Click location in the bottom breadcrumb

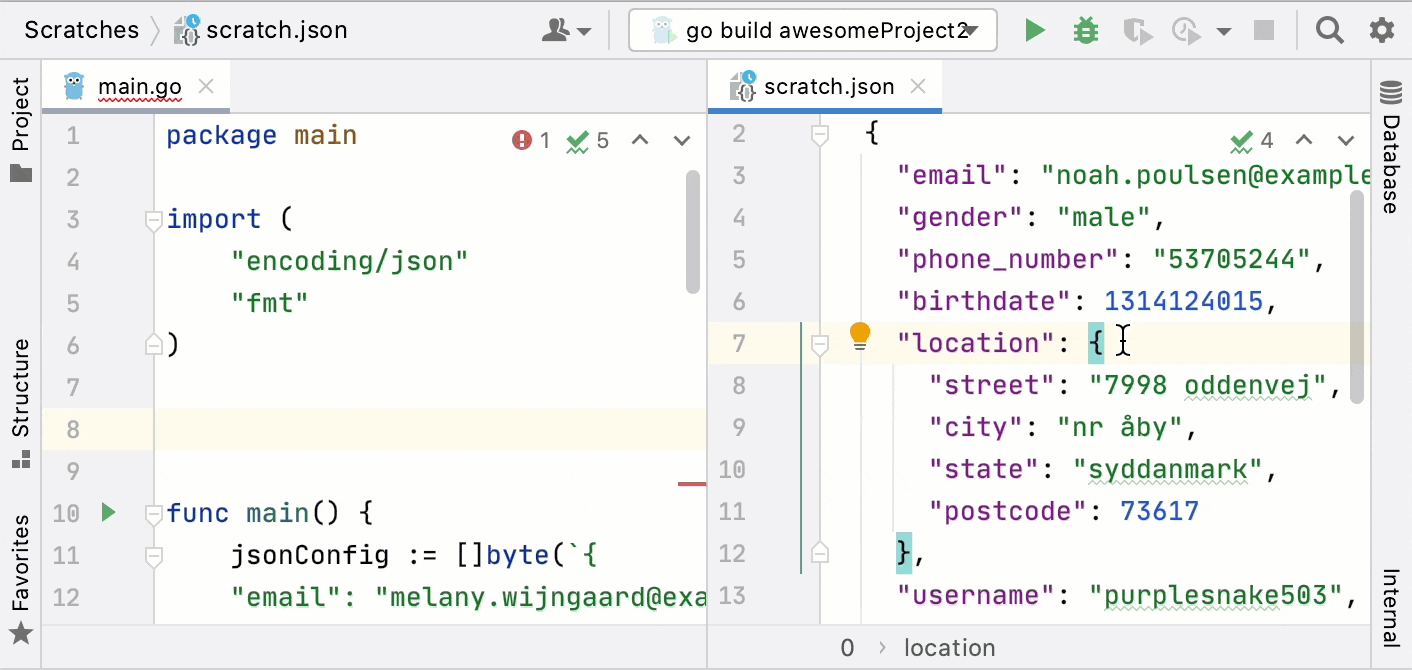(948, 647)
